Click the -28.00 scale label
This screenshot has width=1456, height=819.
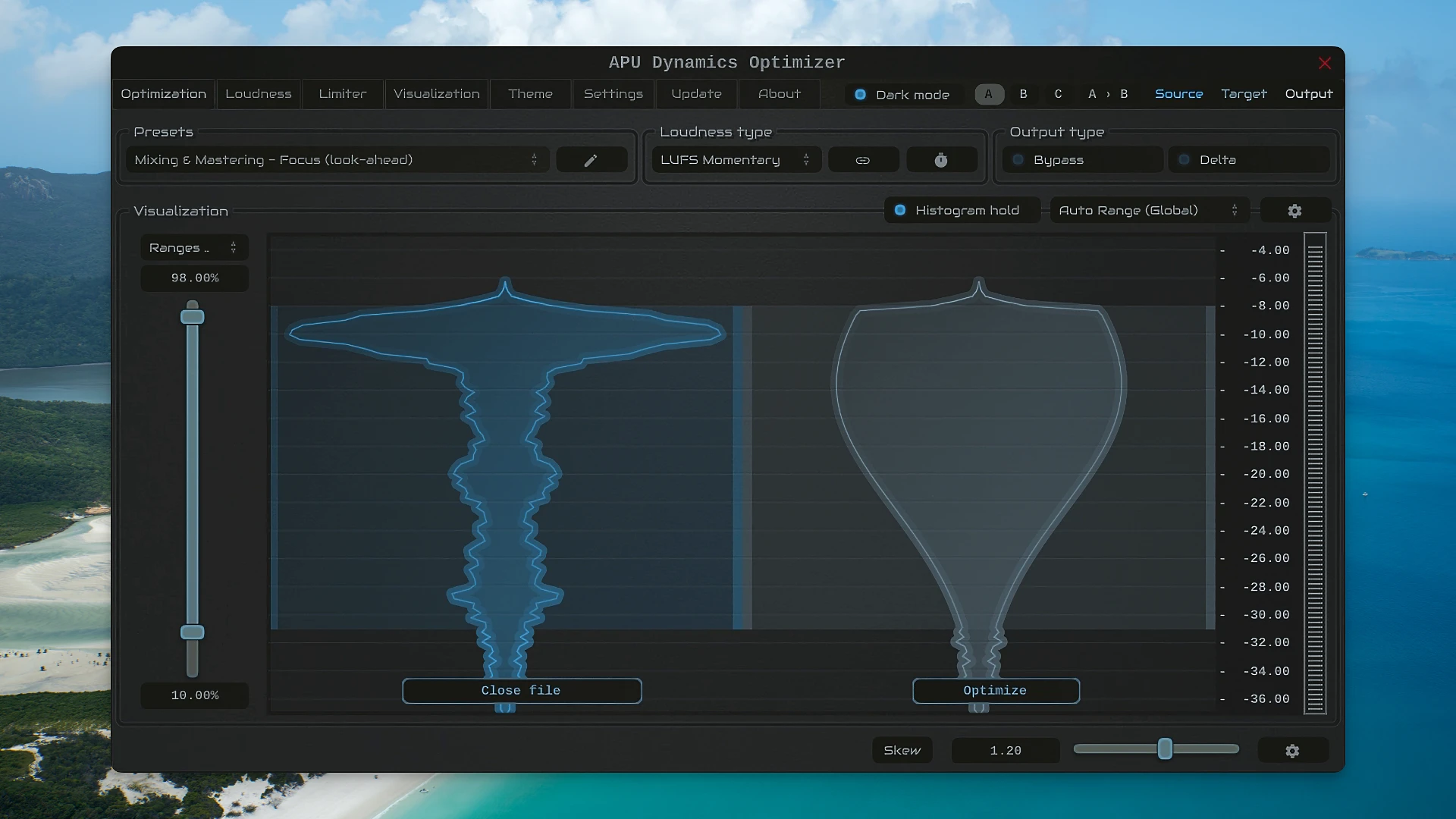coord(1266,587)
